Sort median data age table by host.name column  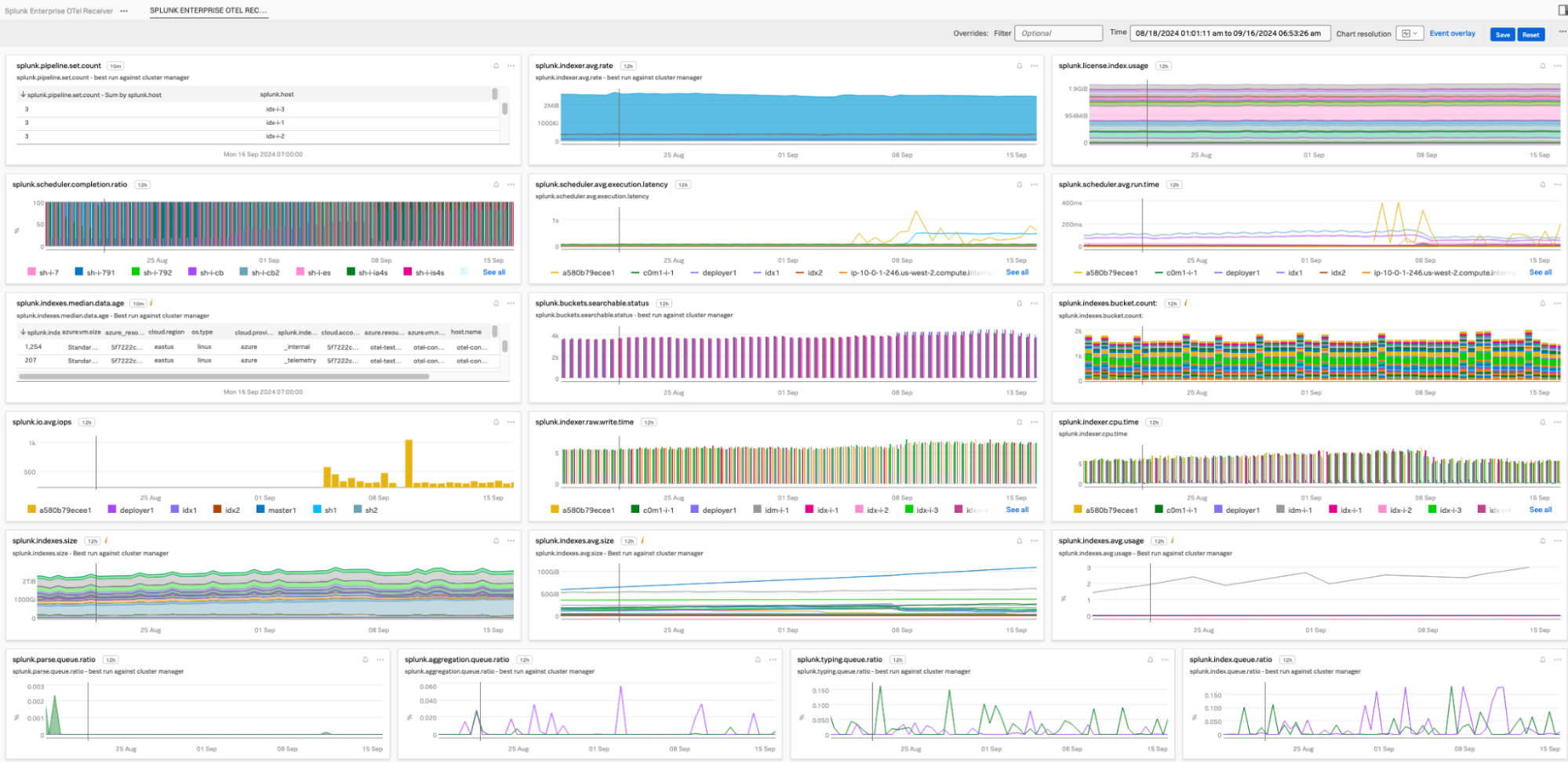466,332
